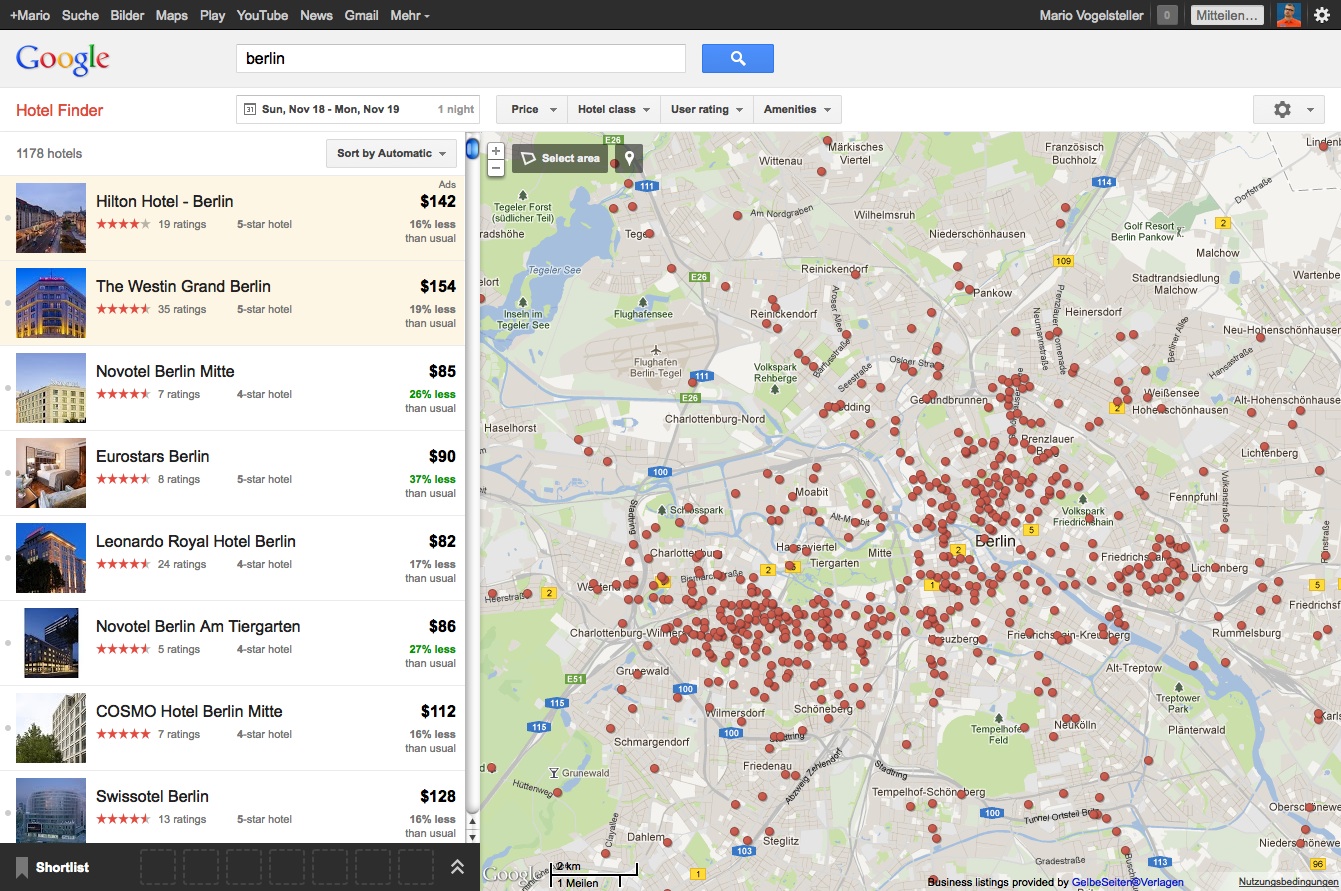Open the Sort by Automatic dropdown
This screenshot has height=891, width=1341.
point(391,153)
